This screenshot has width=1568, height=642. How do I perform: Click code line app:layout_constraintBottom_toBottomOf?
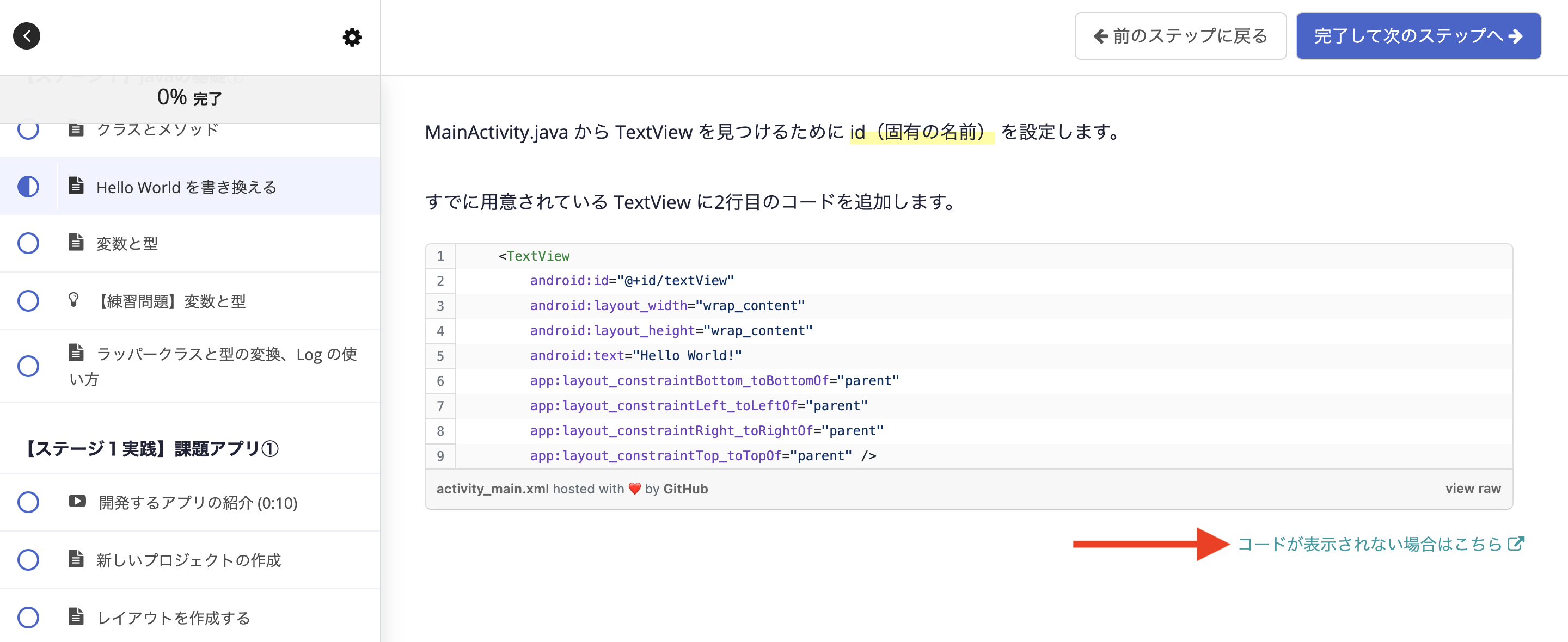pos(715,380)
